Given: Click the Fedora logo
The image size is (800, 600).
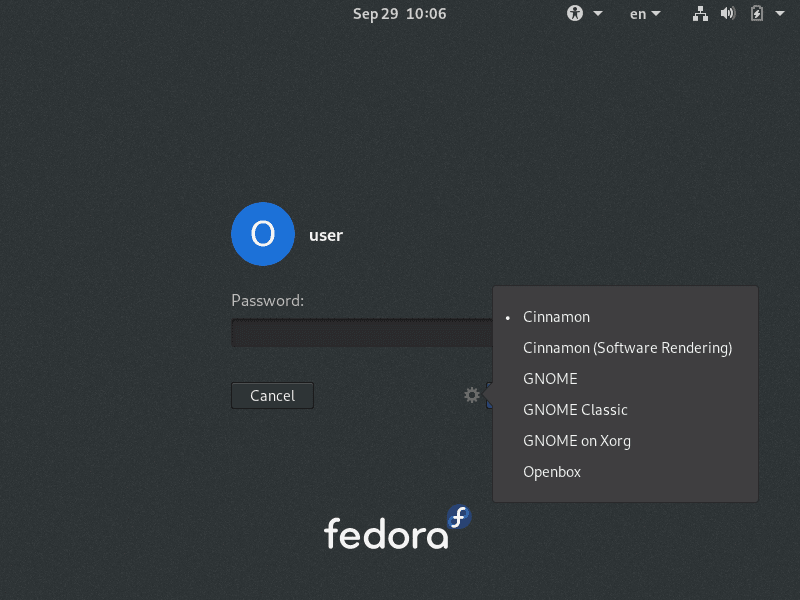Looking at the screenshot, I should pyautogui.click(x=397, y=527).
